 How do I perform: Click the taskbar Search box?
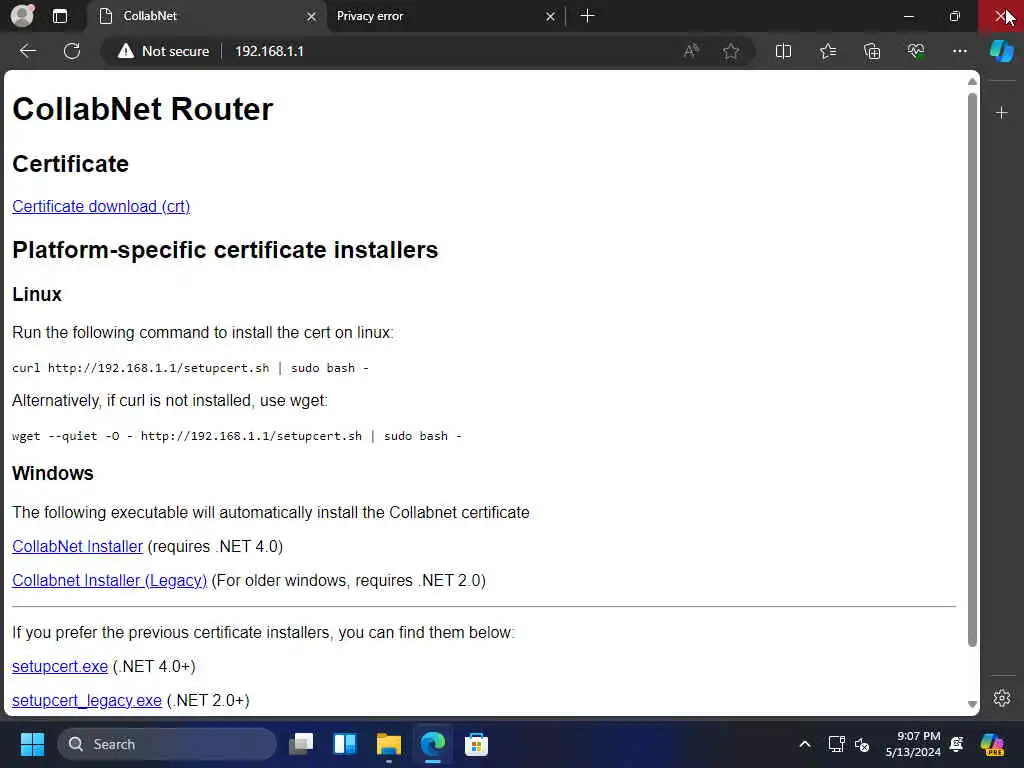[x=167, y=744]
